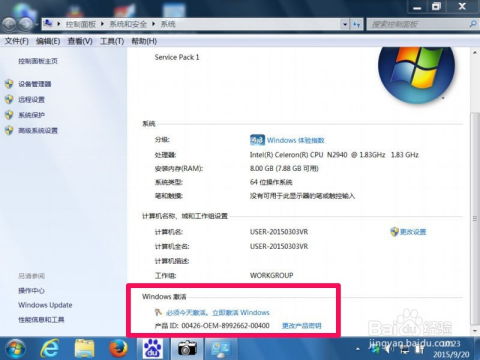Show hidden system tray icons arrow
The image size is (480, 360).
[x=358, y=349]
